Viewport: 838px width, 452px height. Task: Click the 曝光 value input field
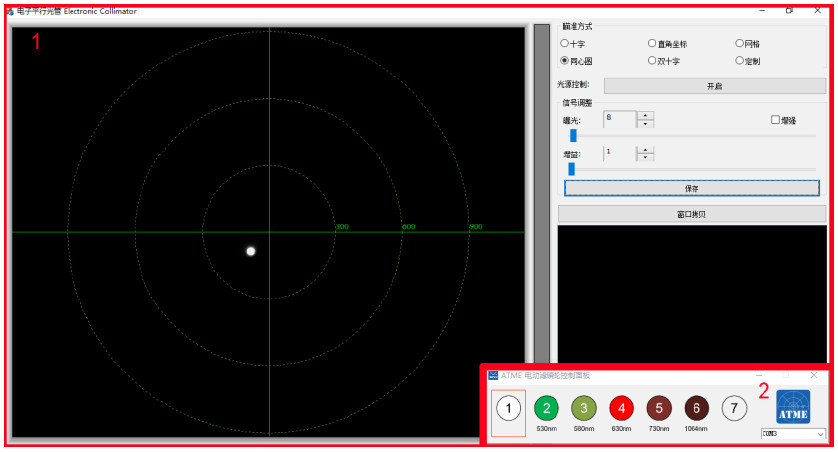click(619, 119)
